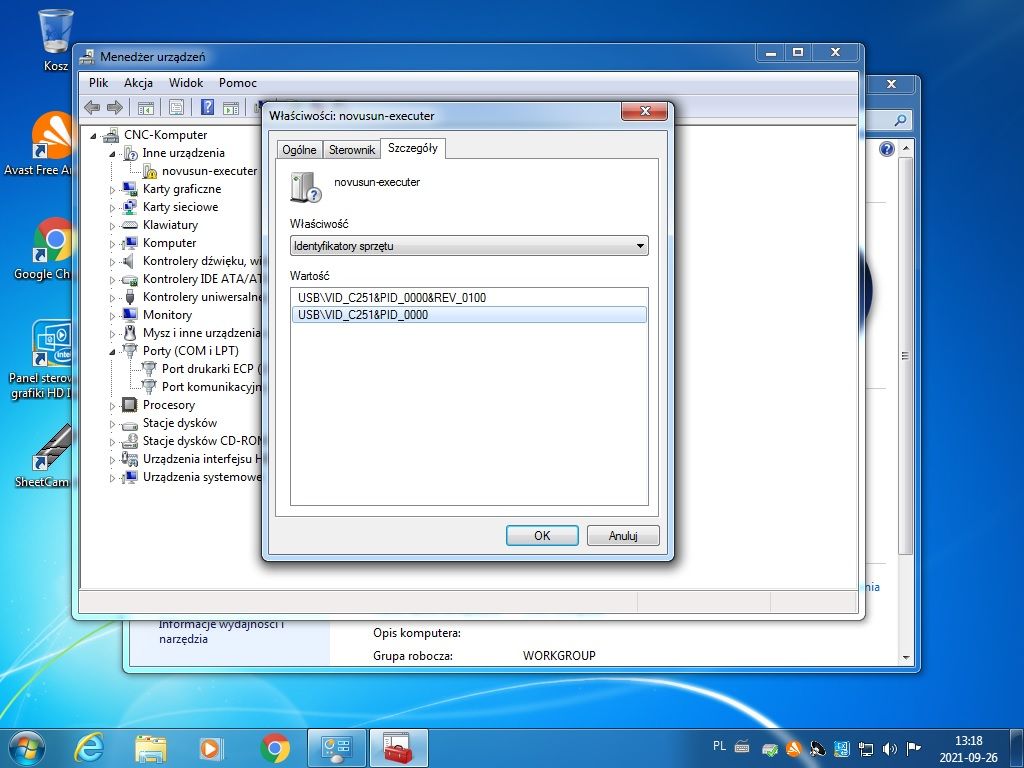
Task: Launch Internet Explorer from the taskbar
Action: [x=89, y=748]
